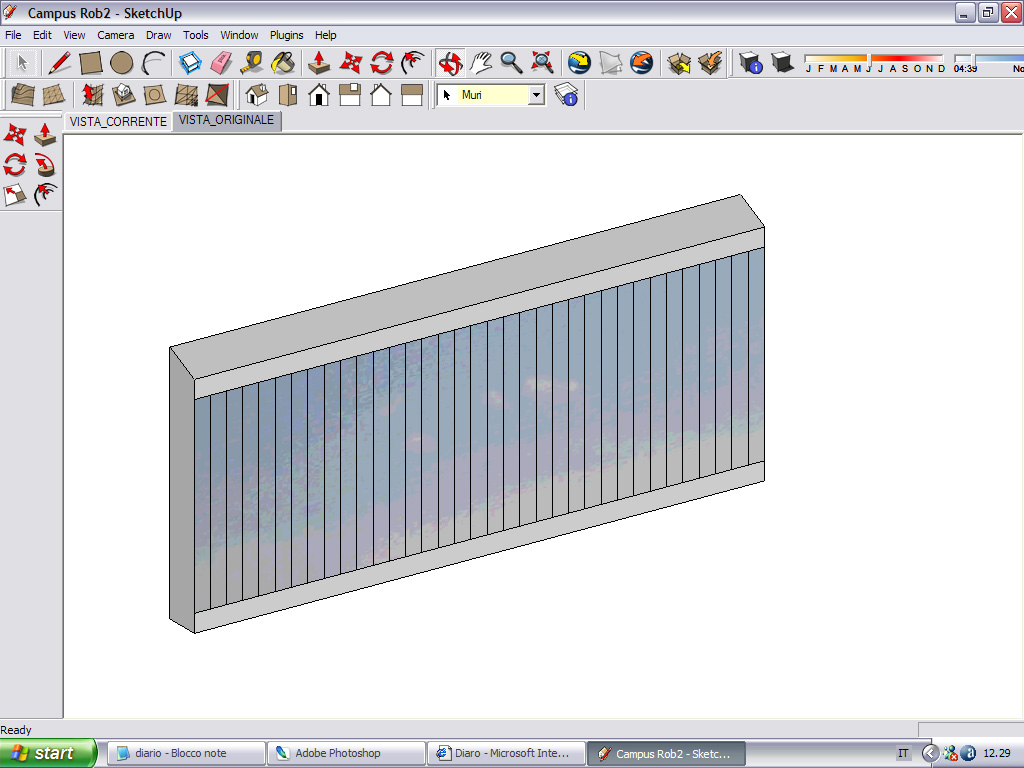Switch to the Right standard view
The image size is (1024, 768).
350,95
